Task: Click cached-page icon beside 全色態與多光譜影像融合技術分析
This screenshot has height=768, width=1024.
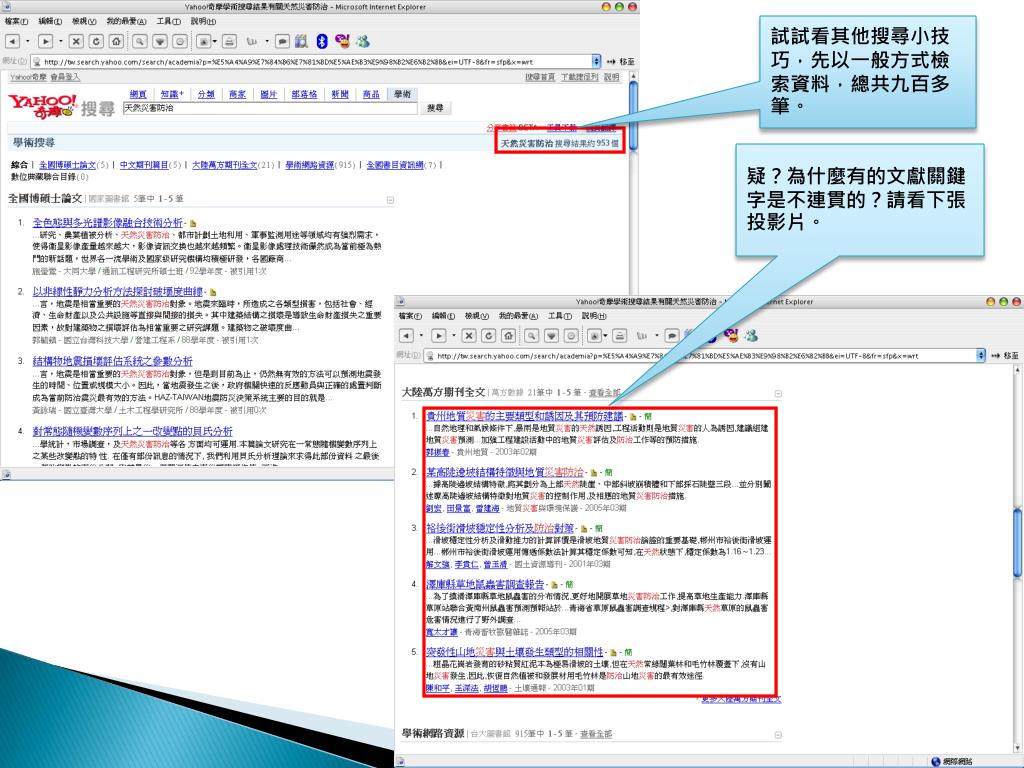Action: point(193,223)
